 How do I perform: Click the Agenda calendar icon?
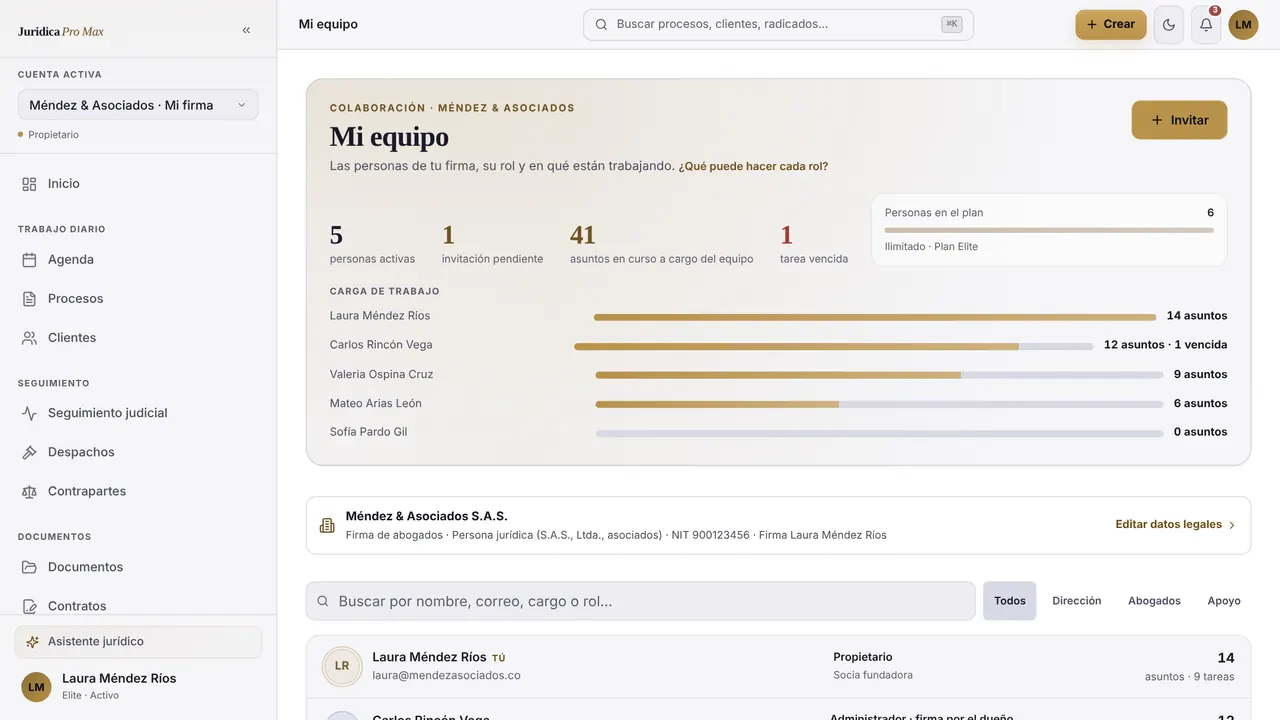pos(29,260)
